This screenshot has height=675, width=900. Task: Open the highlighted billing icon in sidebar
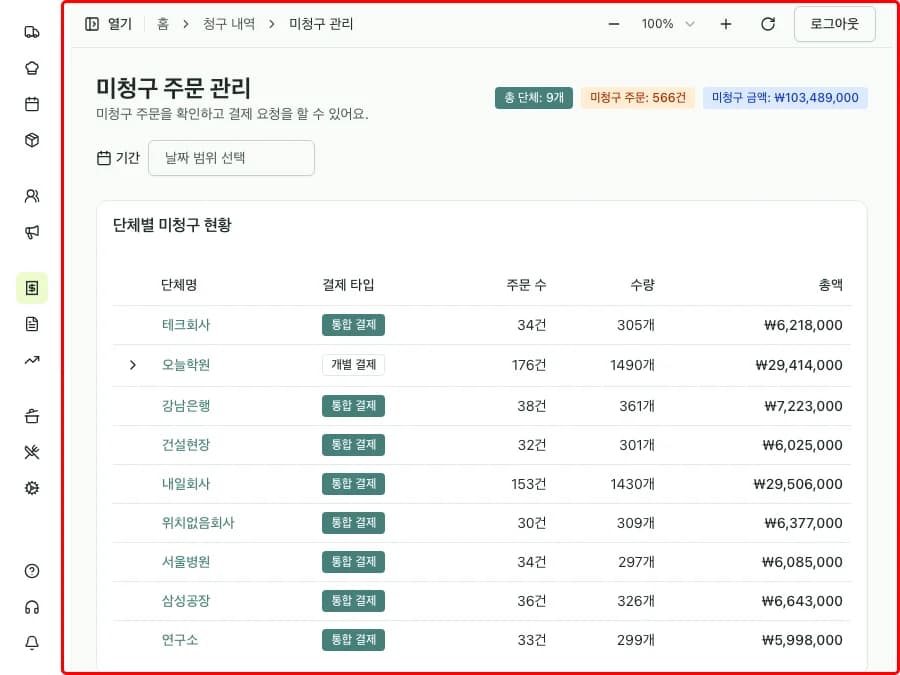[x=31, y=287]
